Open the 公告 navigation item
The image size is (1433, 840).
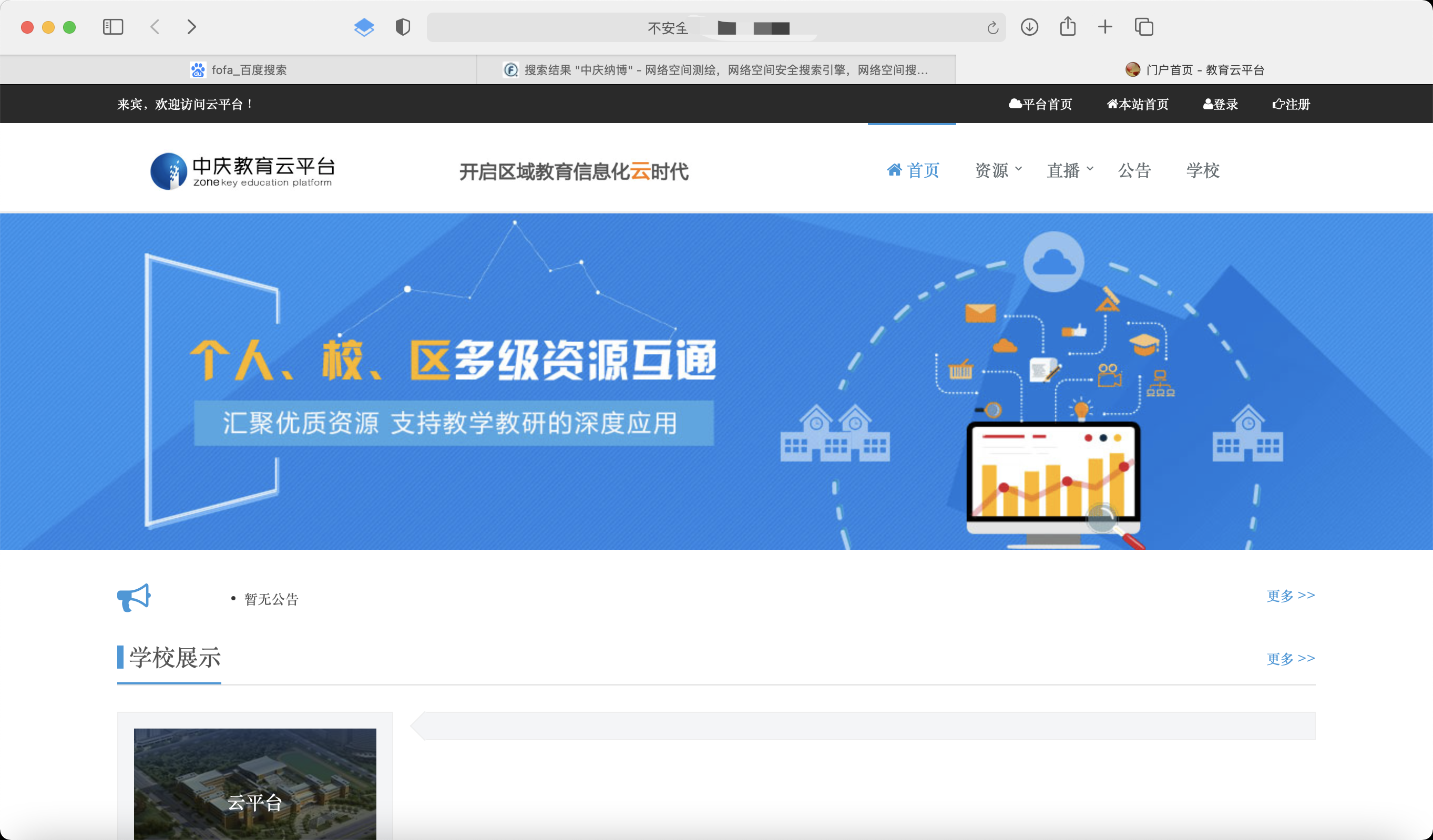point(1134,170)
